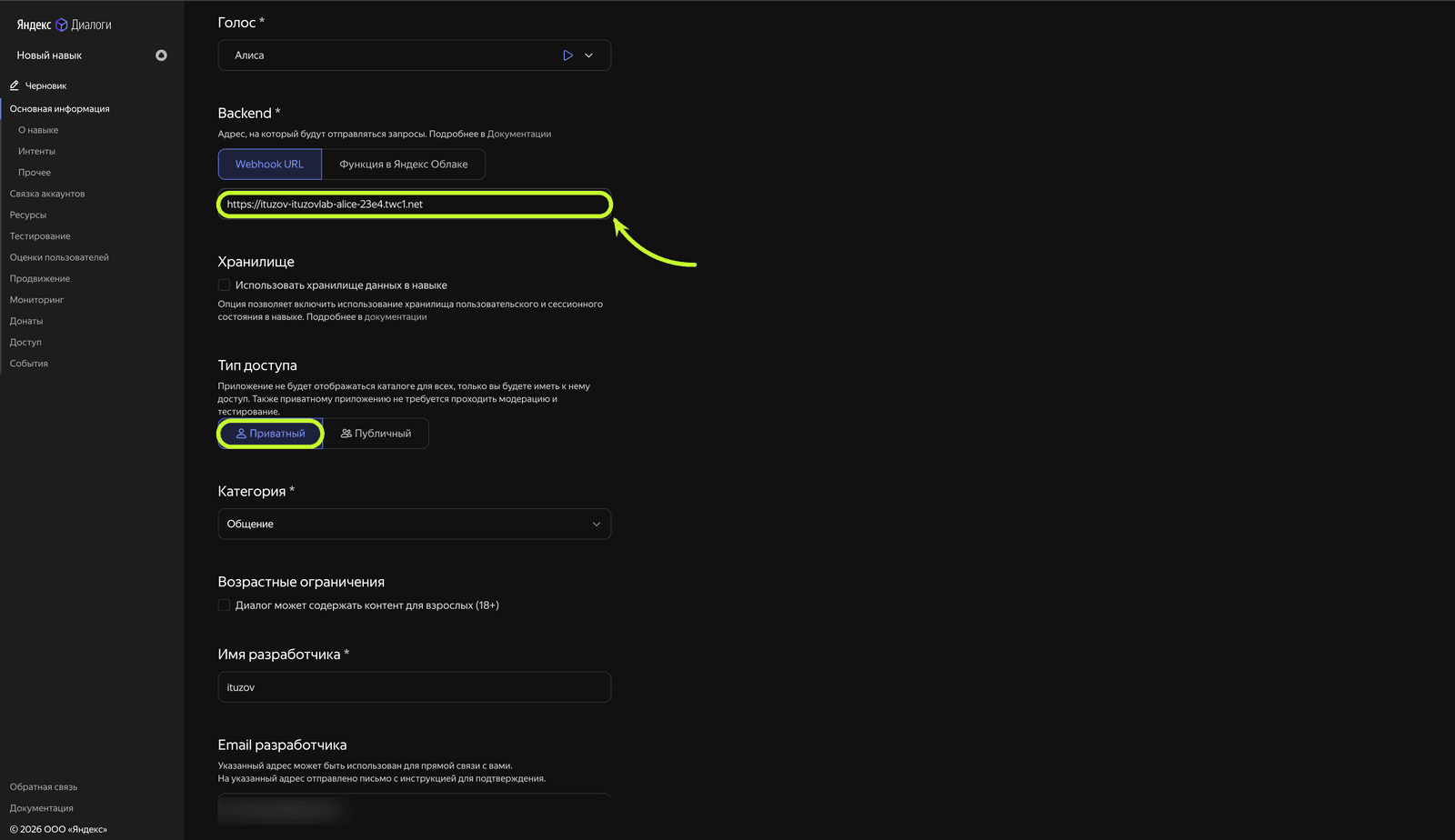Open the Интенты subsection
Image resolution: width=1455 pixels, height=840 pixels.
(x=36, y=151)
